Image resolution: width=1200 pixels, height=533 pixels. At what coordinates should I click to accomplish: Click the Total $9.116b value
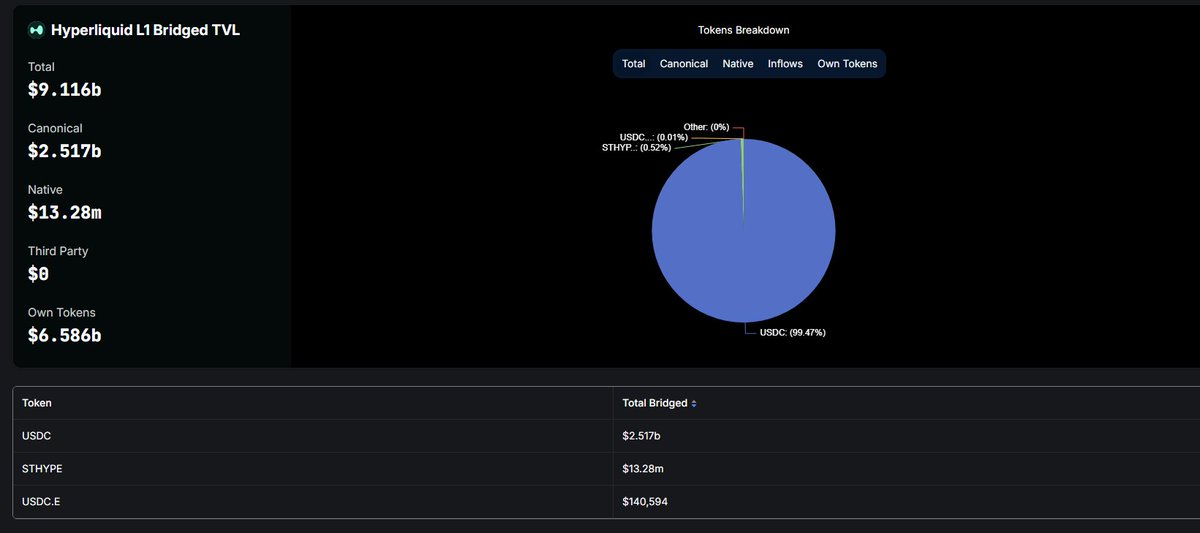point(65,90)
